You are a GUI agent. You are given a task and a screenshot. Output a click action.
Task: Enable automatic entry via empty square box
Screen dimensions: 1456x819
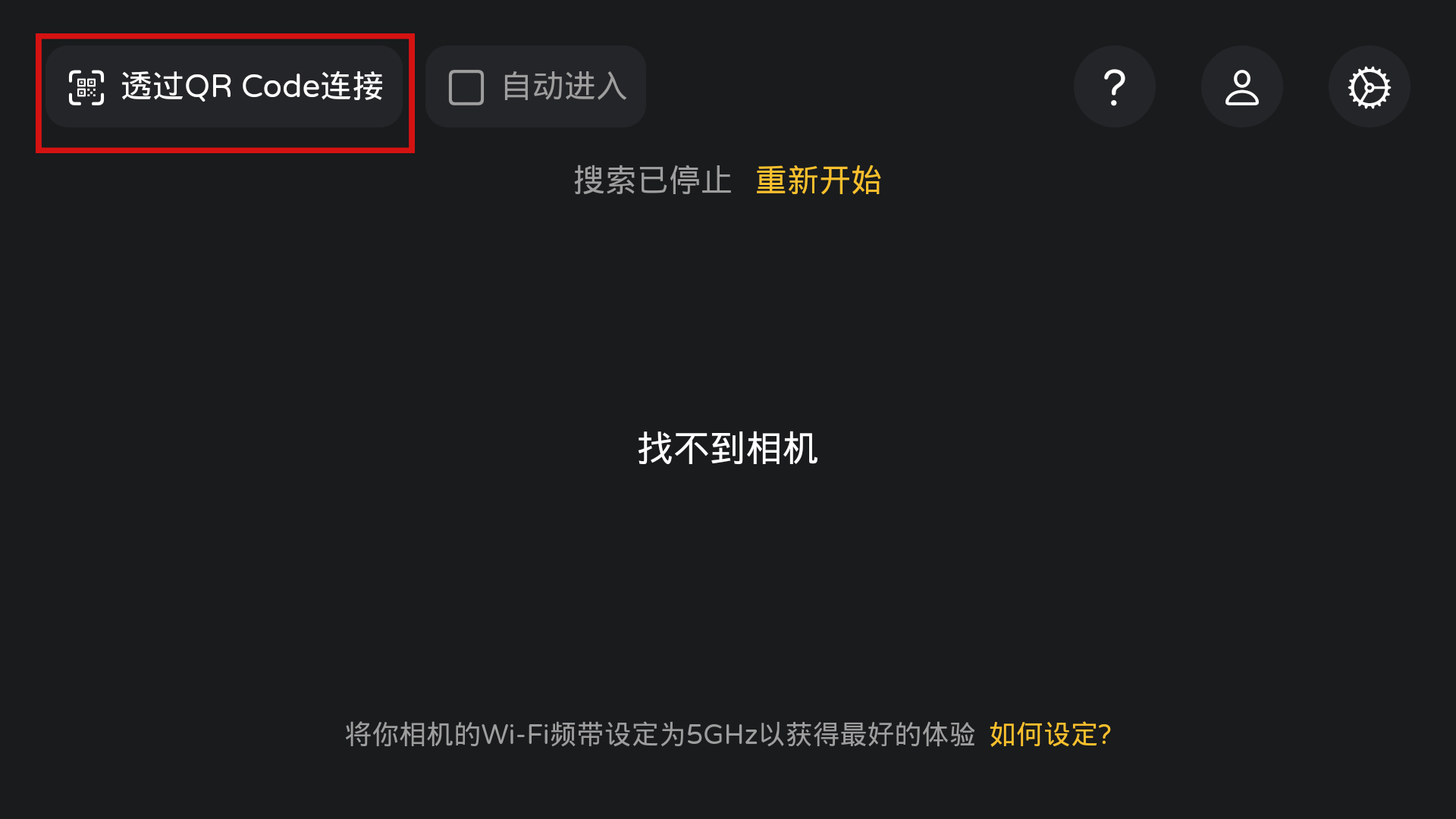pyautogui.click(x=466, y=87)
